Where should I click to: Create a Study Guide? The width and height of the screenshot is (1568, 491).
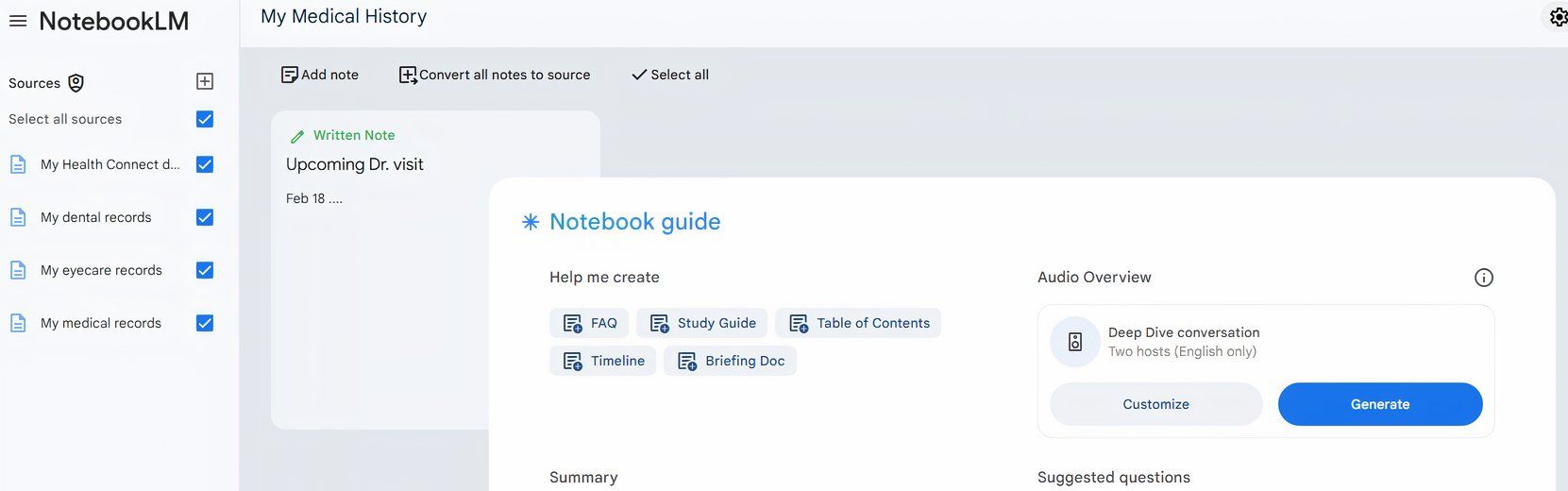701,323
